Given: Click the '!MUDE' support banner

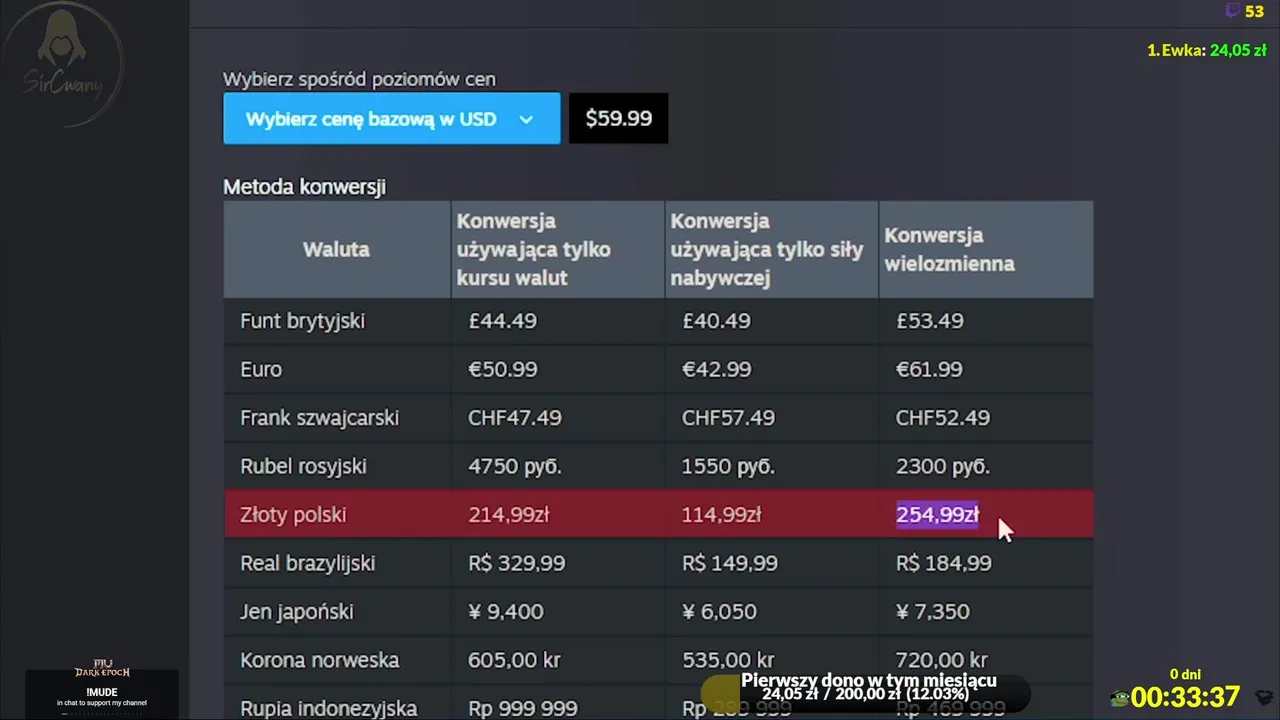Looking at the screenshot, I should (x=102, y=692).
